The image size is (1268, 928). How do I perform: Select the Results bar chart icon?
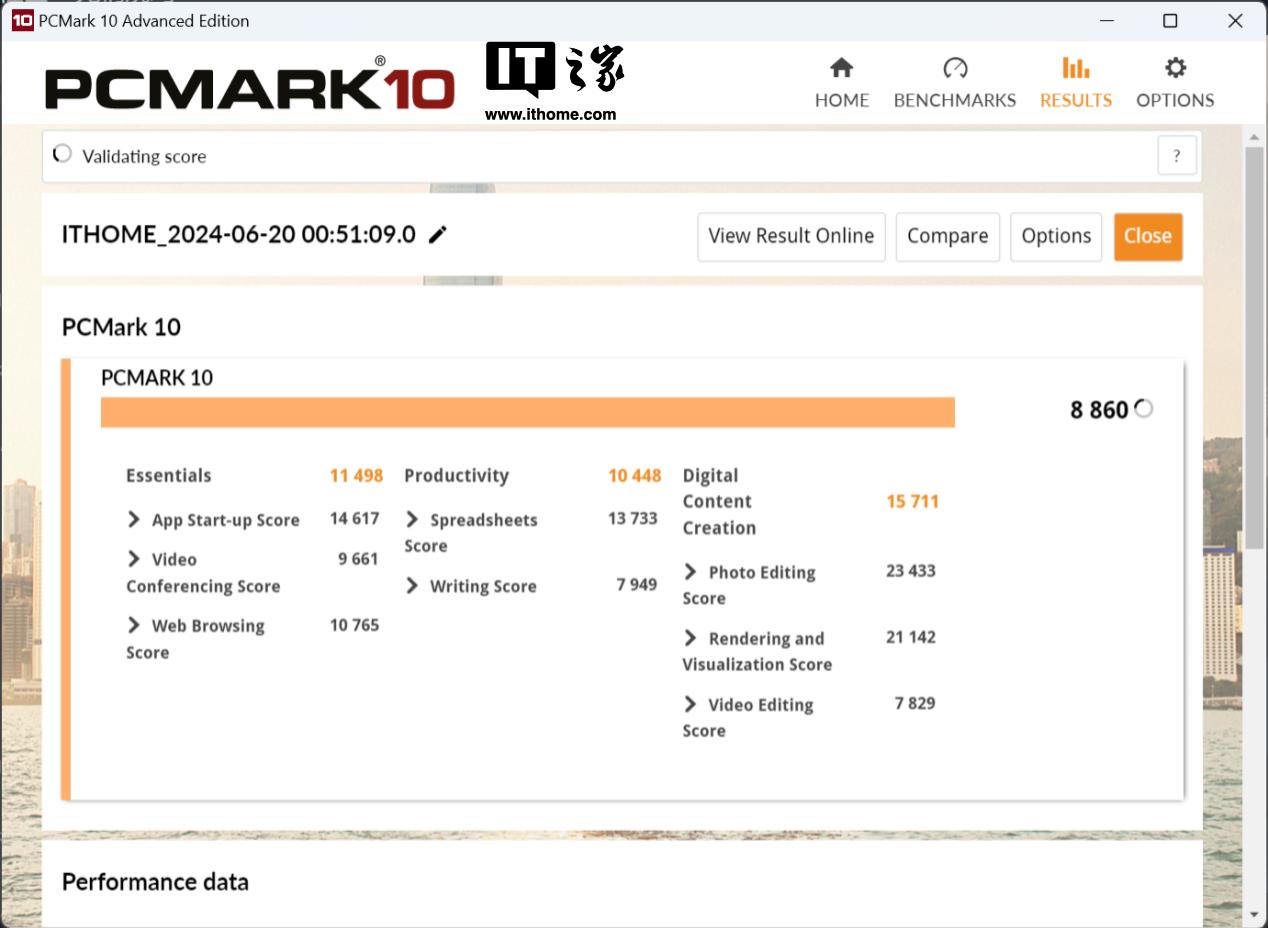click(1075, 69)
